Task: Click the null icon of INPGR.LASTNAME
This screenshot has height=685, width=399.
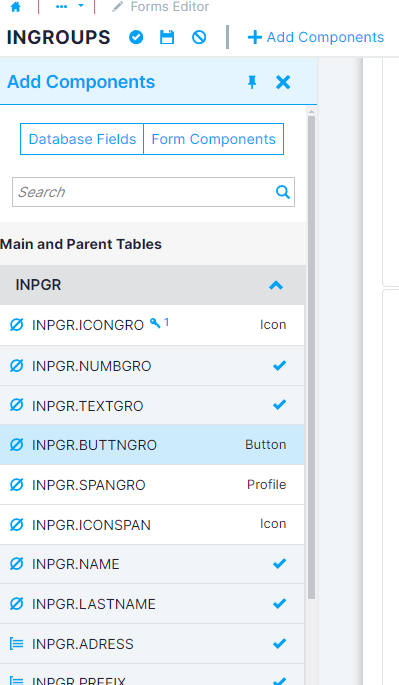Action: 16,604
